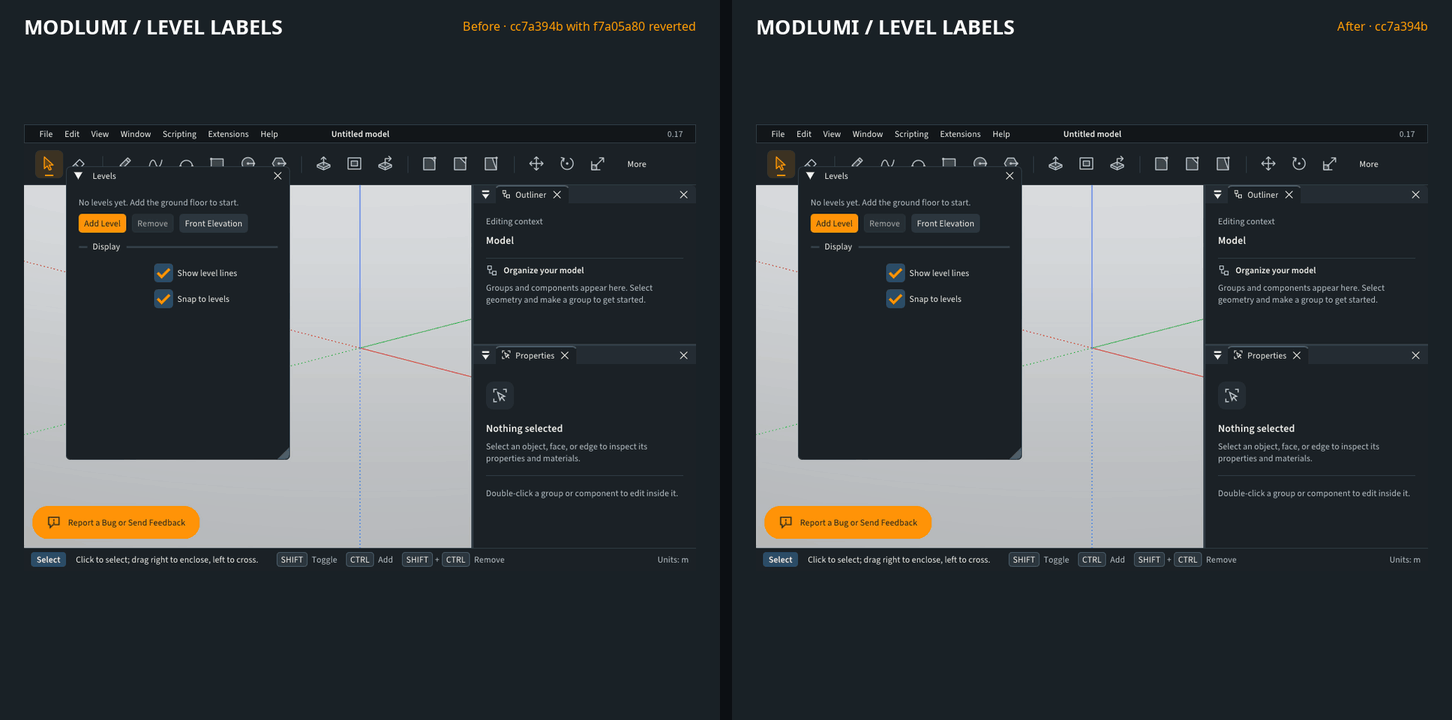
Task: Disable Snap to levels in After panel
Action: pyautogui.click(x=895, y=299)
